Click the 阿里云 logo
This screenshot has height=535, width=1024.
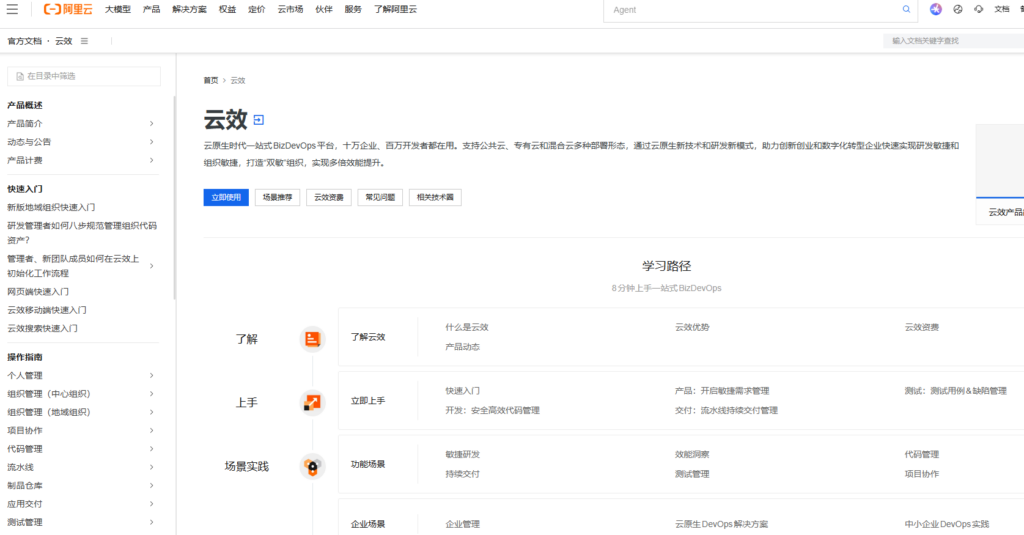click(x=68, y=9)
